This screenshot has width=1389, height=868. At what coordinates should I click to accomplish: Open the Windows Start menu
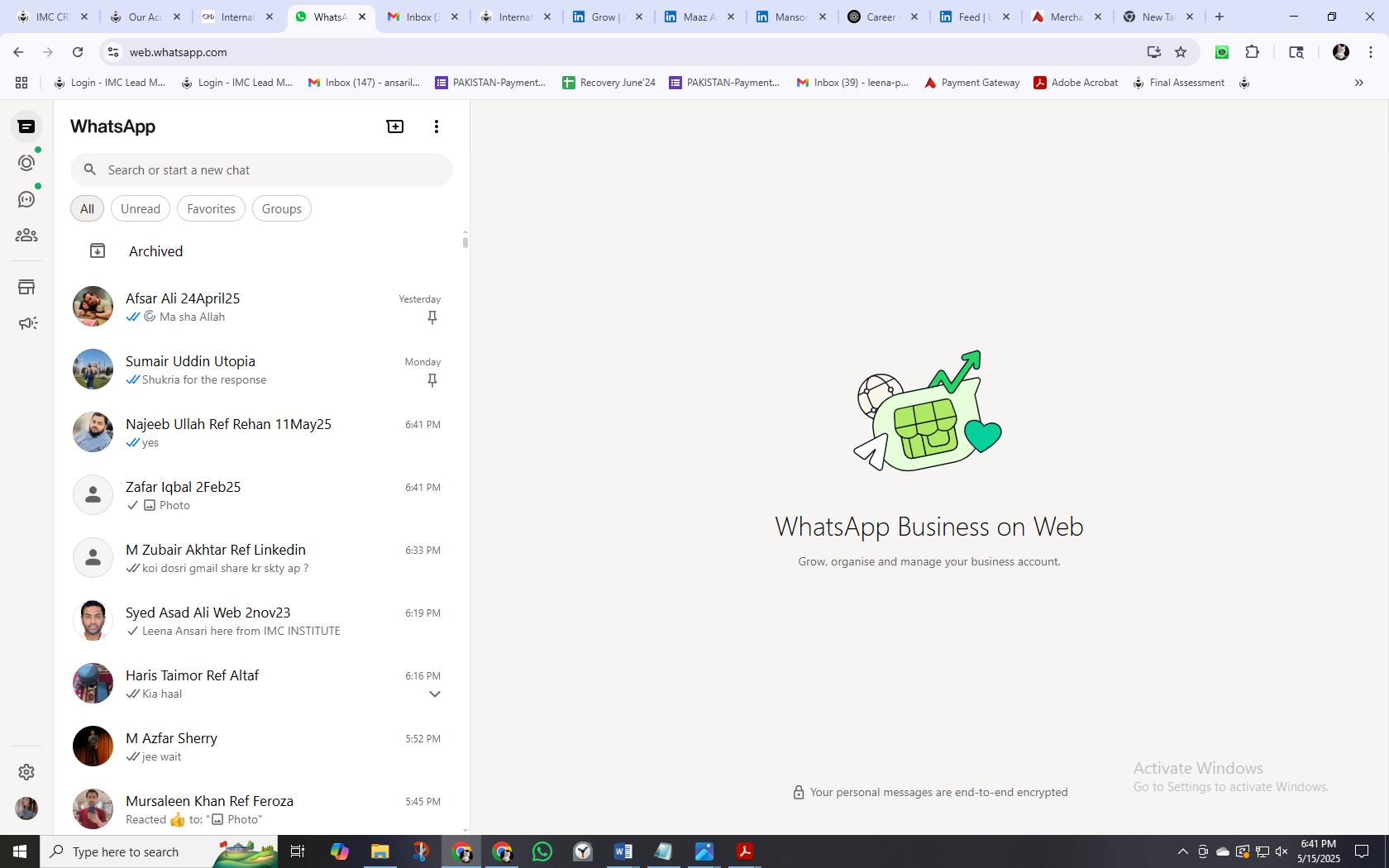[20, 851]
